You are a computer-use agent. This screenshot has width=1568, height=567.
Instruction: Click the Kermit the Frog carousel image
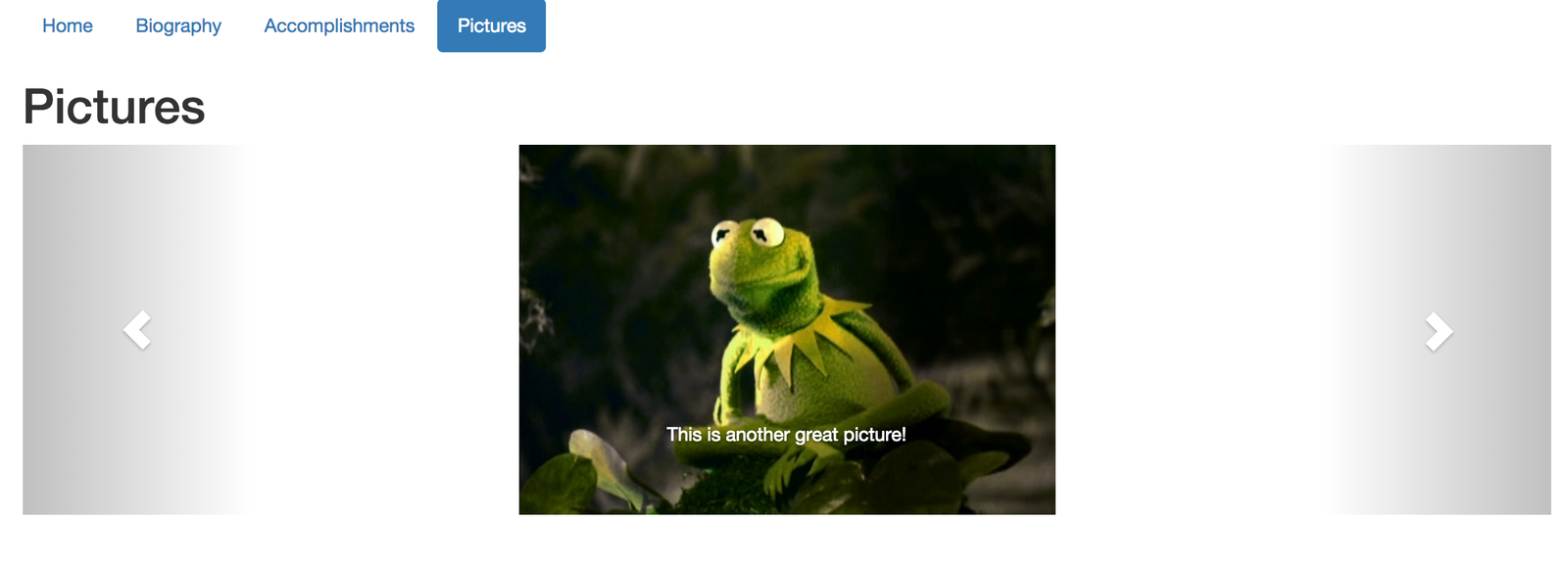coord(787,329)
